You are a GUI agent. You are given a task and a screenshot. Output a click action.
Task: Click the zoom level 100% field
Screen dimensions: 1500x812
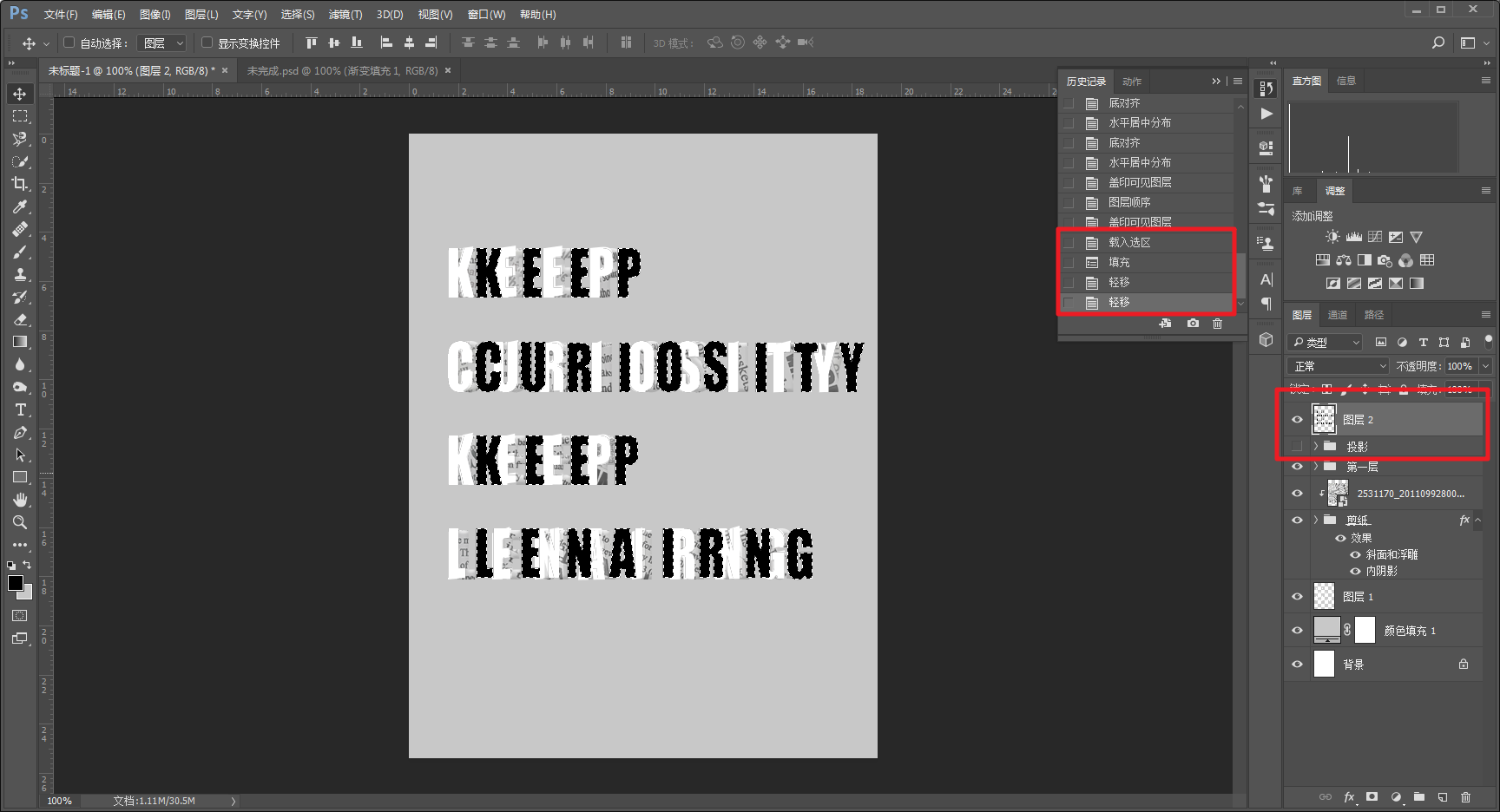click(61, 801)
